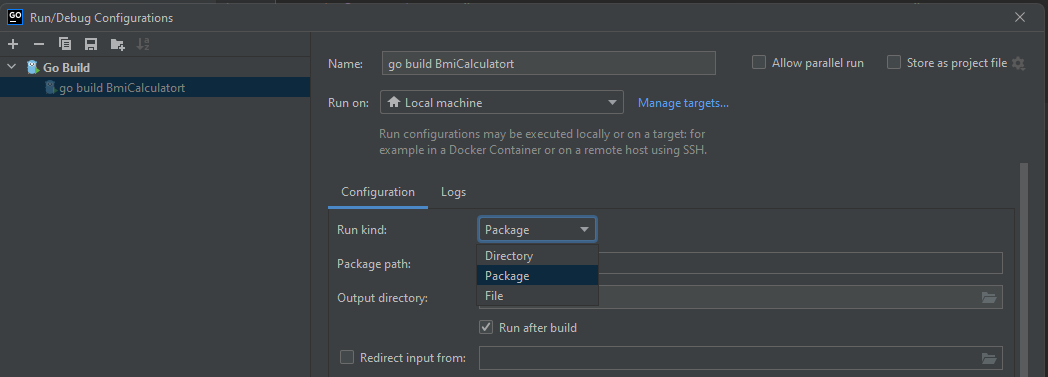Close the Run/Debug Configurations dialog
The height and width of the screenshot is (377, 1048).
pos(1020,17)
